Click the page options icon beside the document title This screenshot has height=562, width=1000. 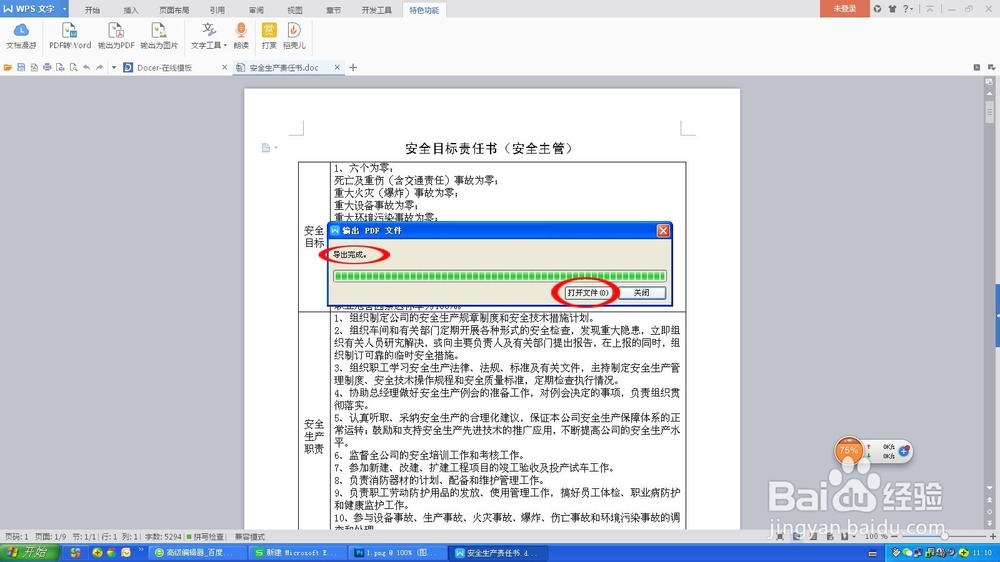268,148
